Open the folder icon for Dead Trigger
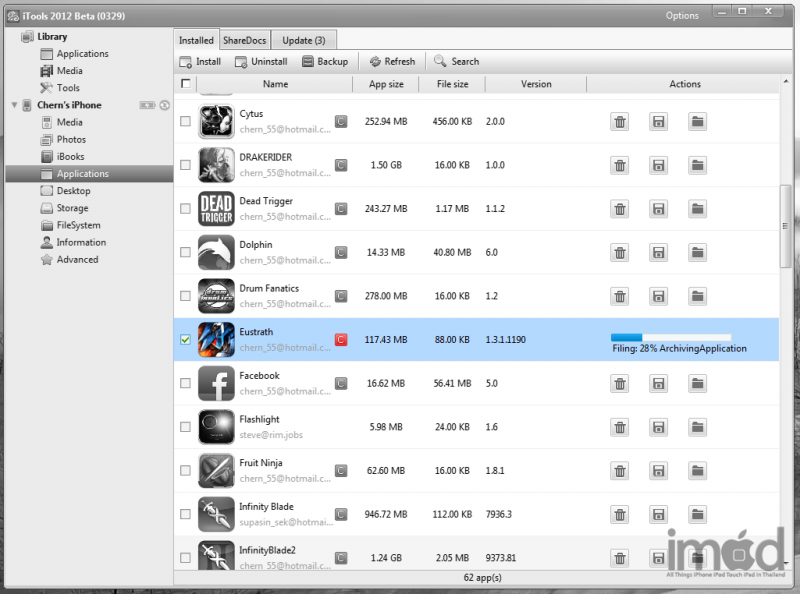Screen dimensions: 800x594 click(x=697, y=209)
